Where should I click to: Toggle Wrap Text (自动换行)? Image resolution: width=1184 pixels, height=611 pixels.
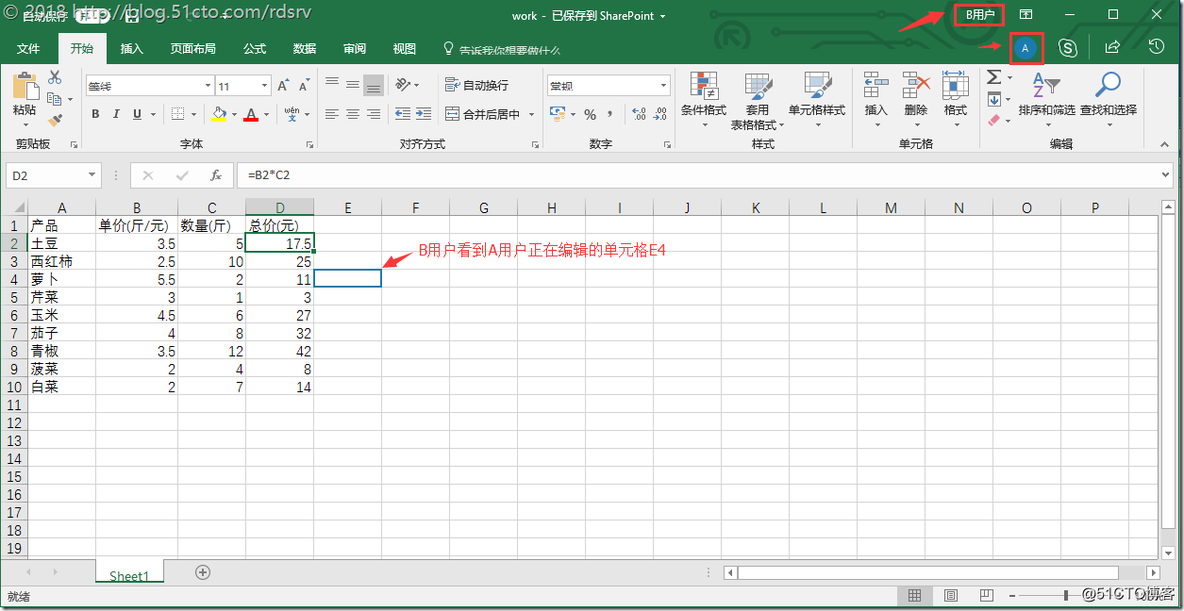click(476, 85)
